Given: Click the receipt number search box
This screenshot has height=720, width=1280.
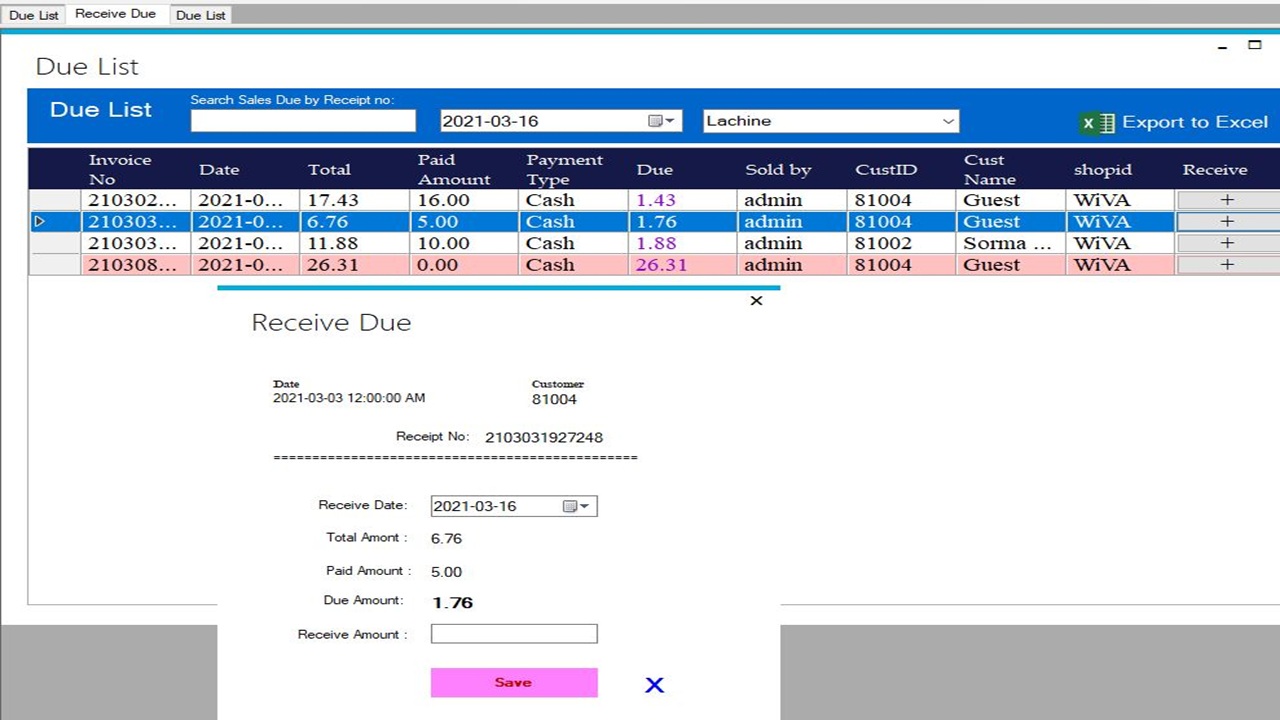Looking at the screenshot, I should click(x=302, y=120).
